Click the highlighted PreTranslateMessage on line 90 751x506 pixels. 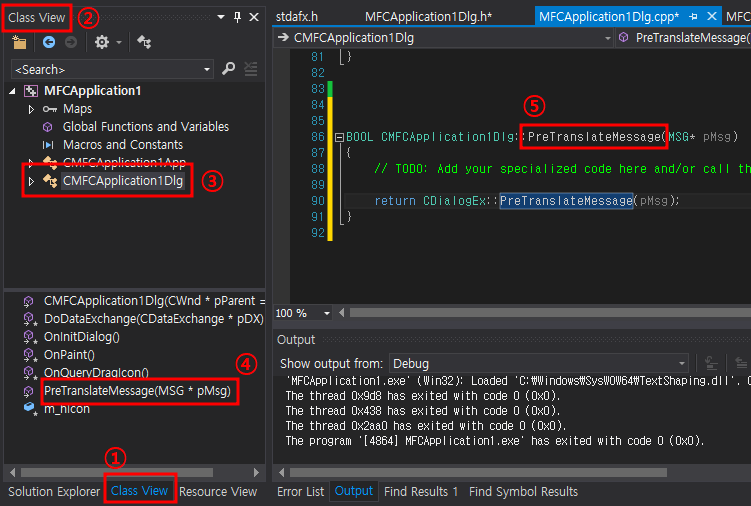point(566,201)
